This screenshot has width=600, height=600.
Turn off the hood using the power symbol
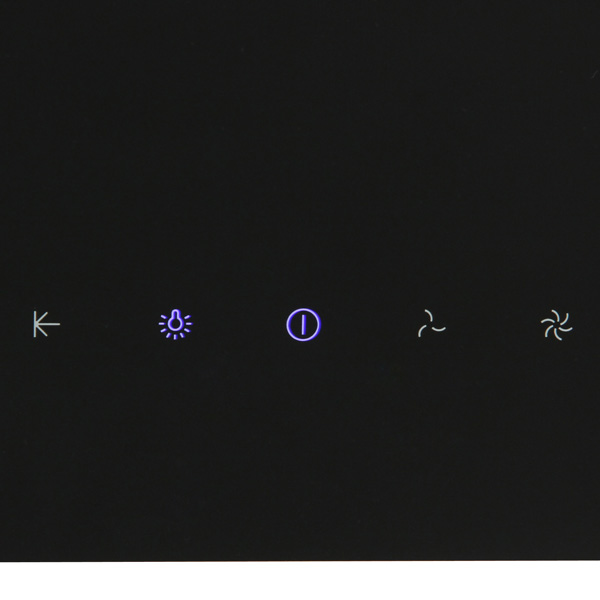(x=303, y=324)
